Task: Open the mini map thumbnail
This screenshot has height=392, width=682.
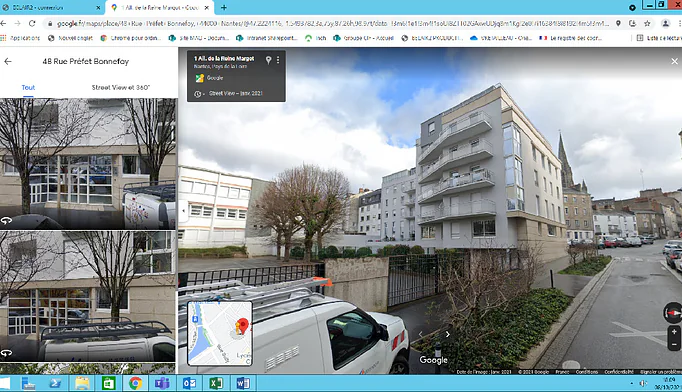Action: (220, 333)
